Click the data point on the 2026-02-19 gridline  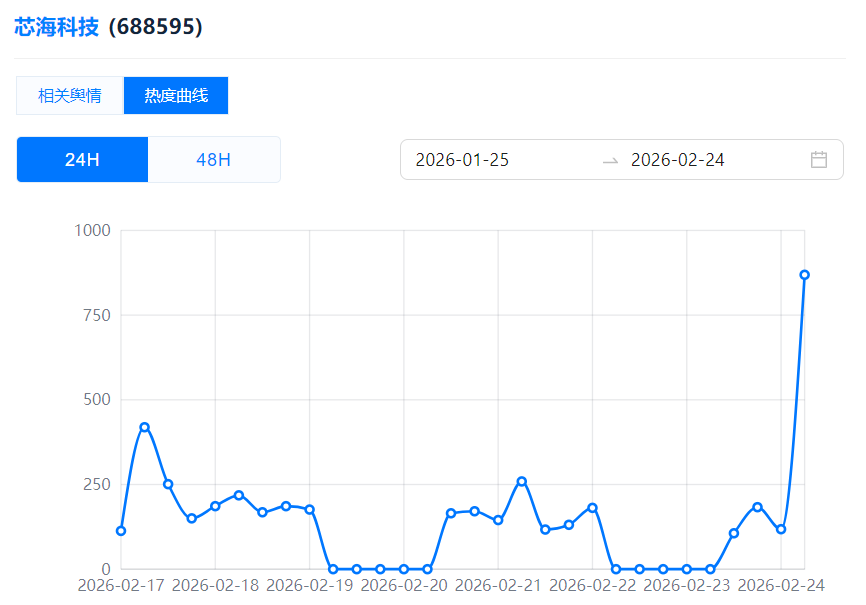(x=309, y=510)
